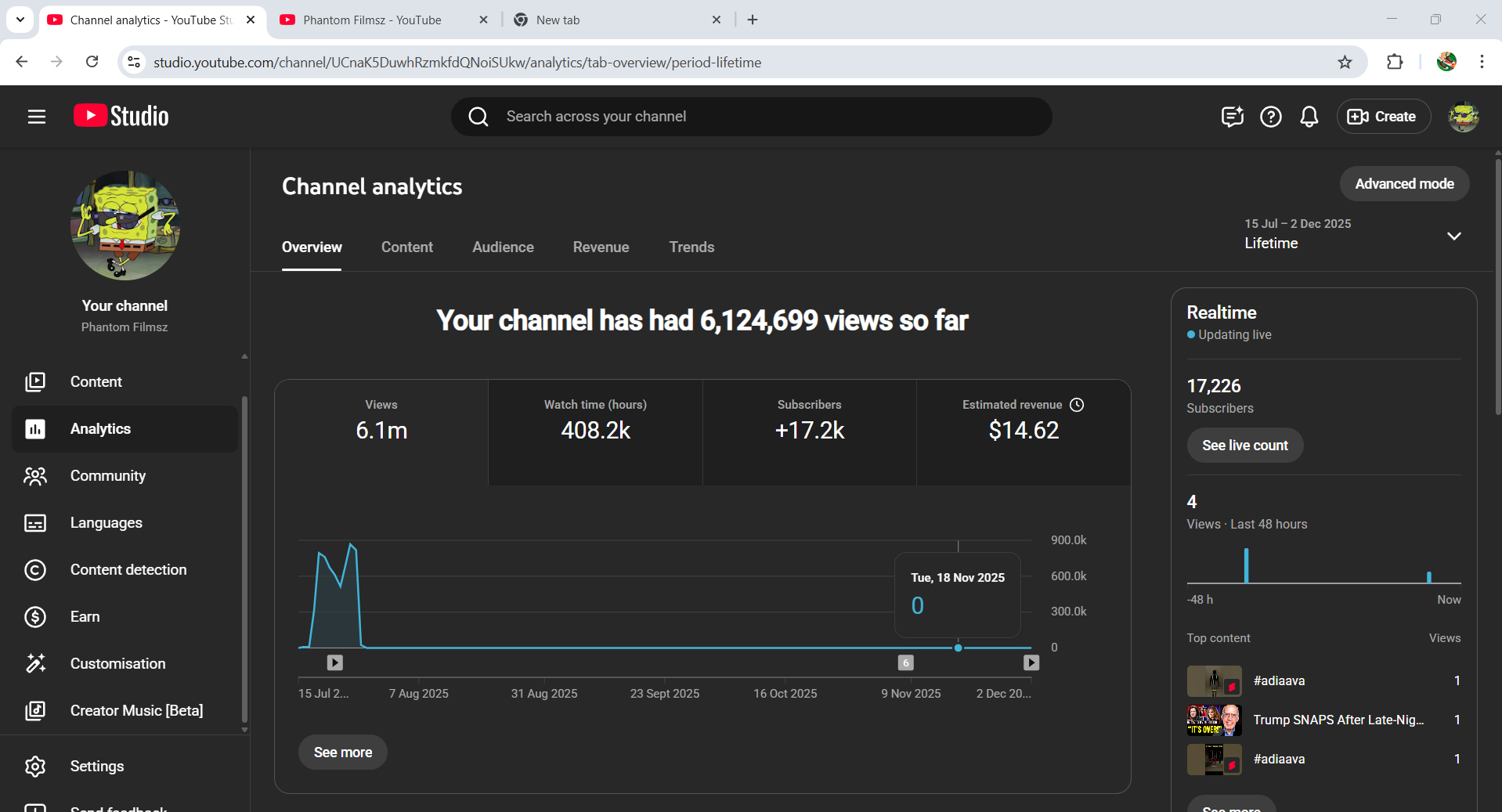Click the notifications bell icon
1502x812 pixels.
(x=1309, y=117)
